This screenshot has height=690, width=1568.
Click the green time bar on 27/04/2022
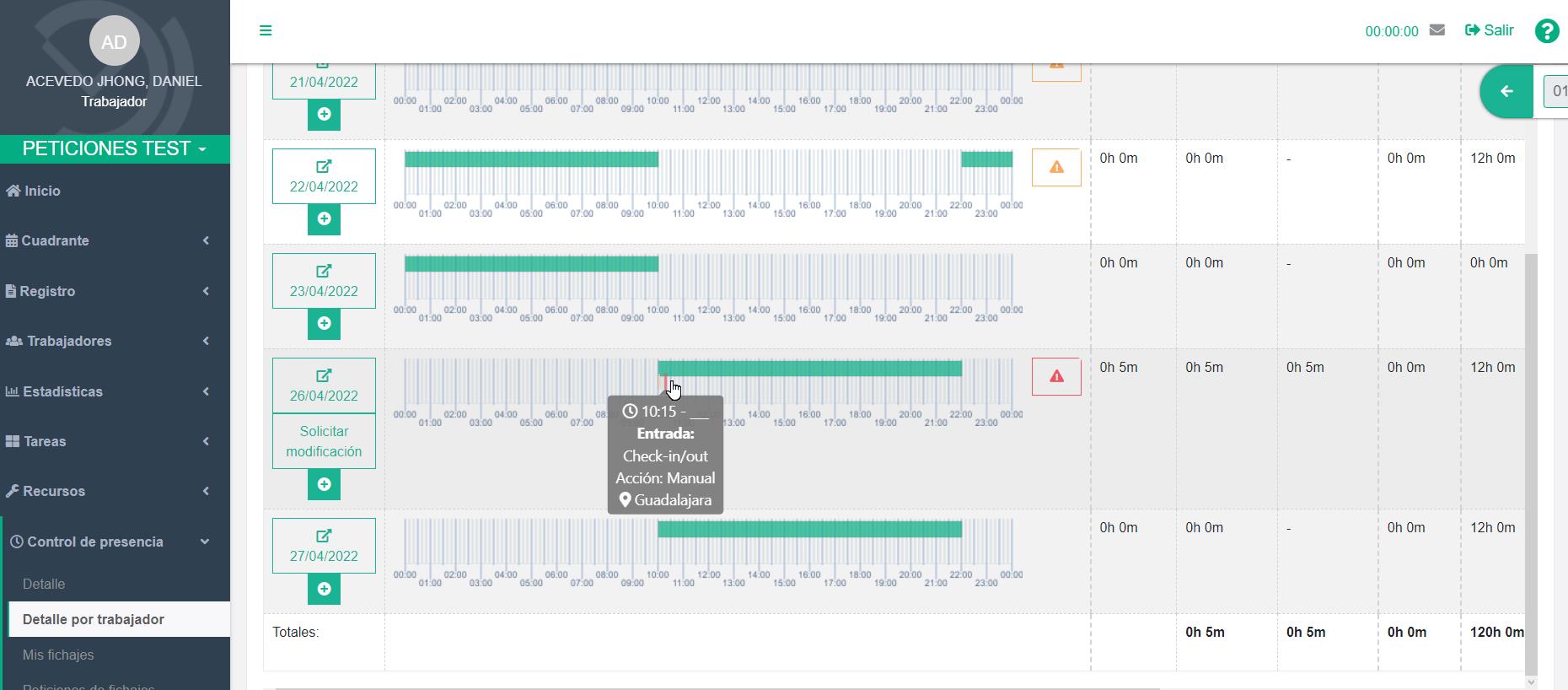pos(809,529)
